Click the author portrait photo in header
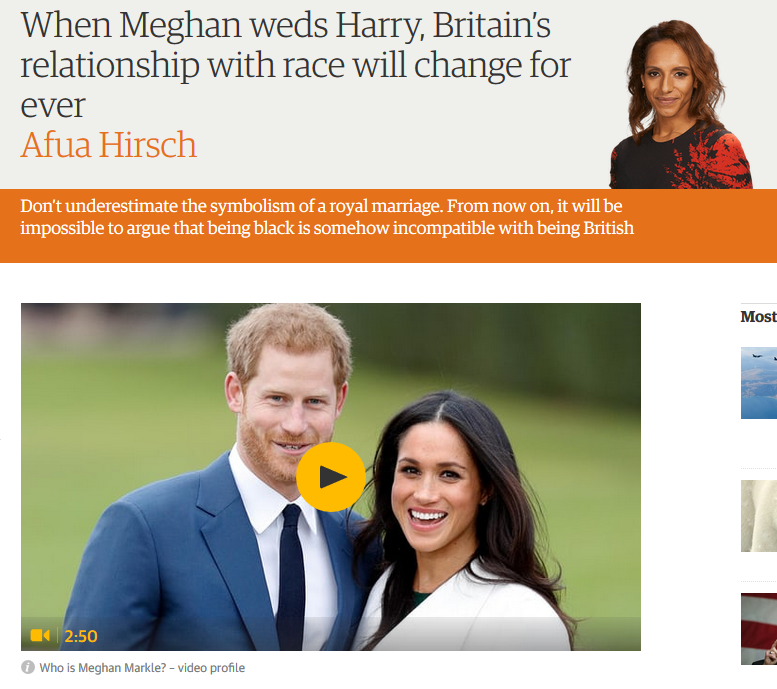This screenshot has height=689, width=777. [681, 104]
